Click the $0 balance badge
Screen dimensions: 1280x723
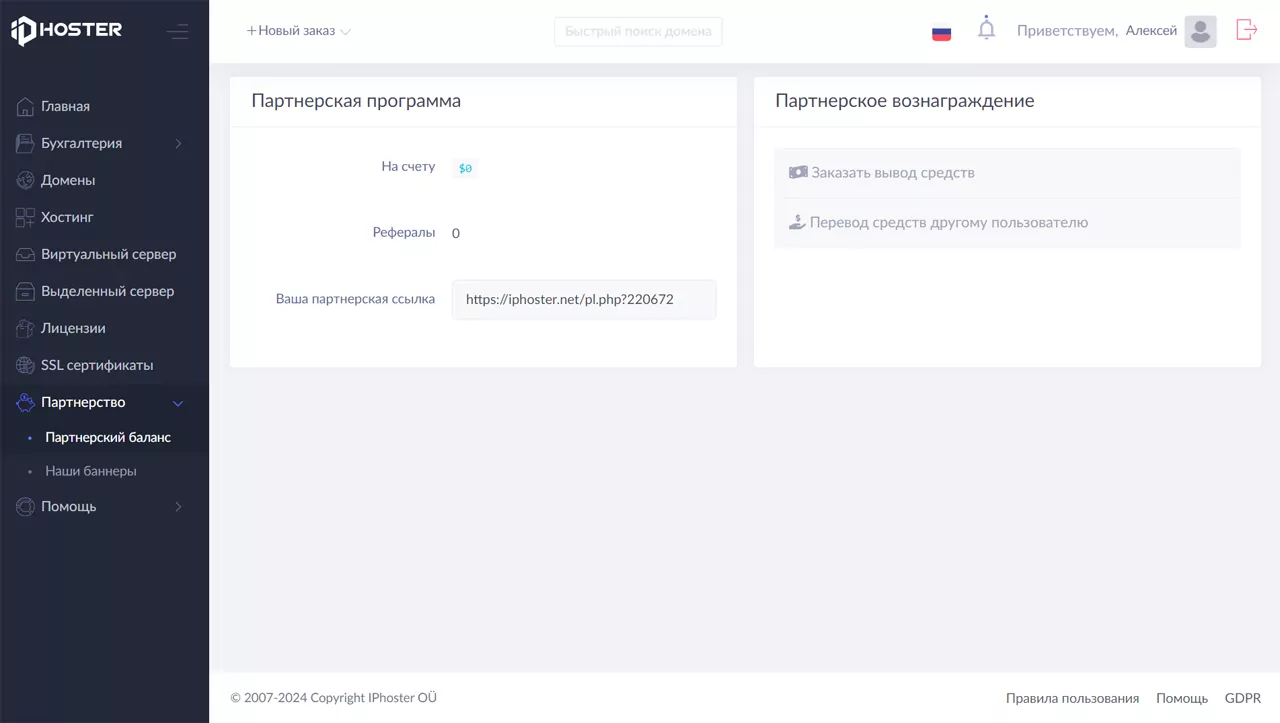pyautogui.click(x=465, y=168)
